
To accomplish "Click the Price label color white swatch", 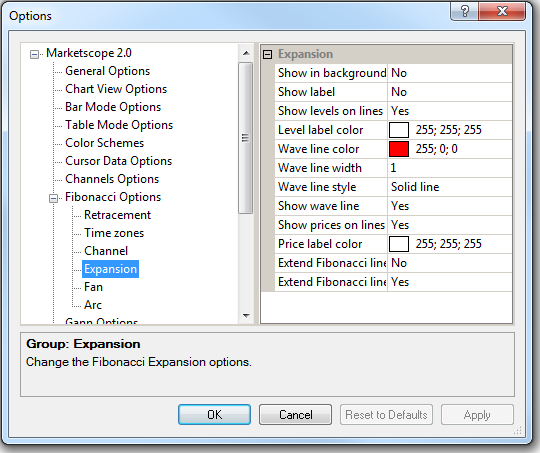I will coord(399,244).
